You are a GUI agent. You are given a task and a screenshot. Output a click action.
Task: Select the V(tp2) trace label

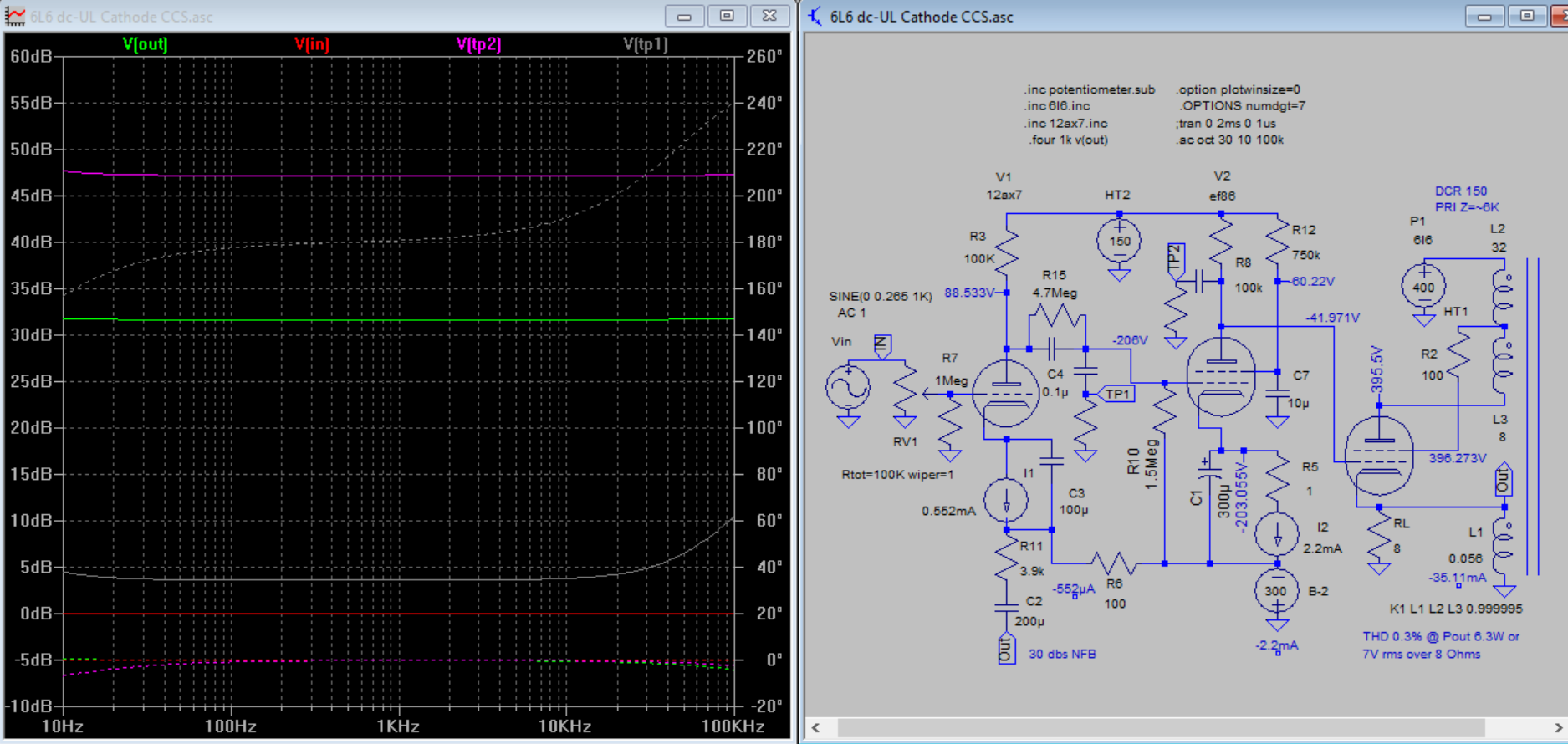tap(478, 44)
